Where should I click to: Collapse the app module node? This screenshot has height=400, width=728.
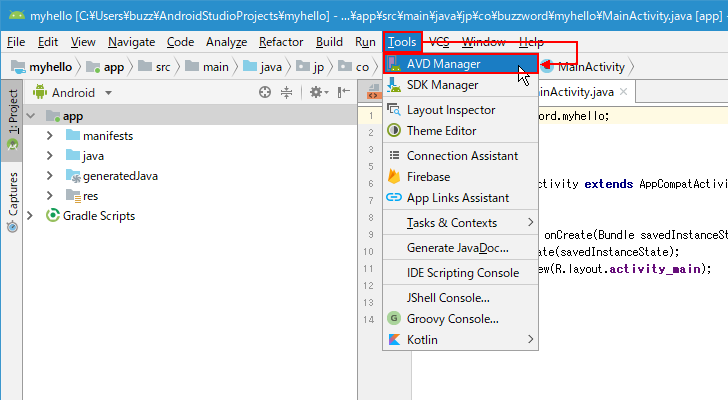tap(31, 116)
